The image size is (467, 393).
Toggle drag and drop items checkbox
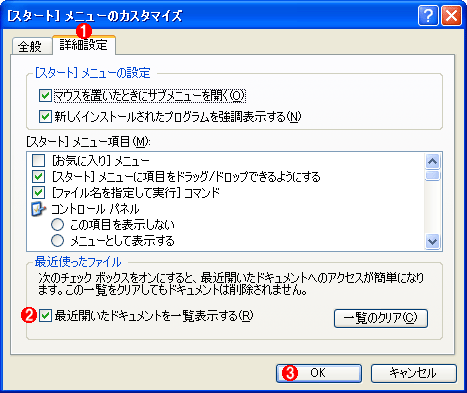[38, 177]
